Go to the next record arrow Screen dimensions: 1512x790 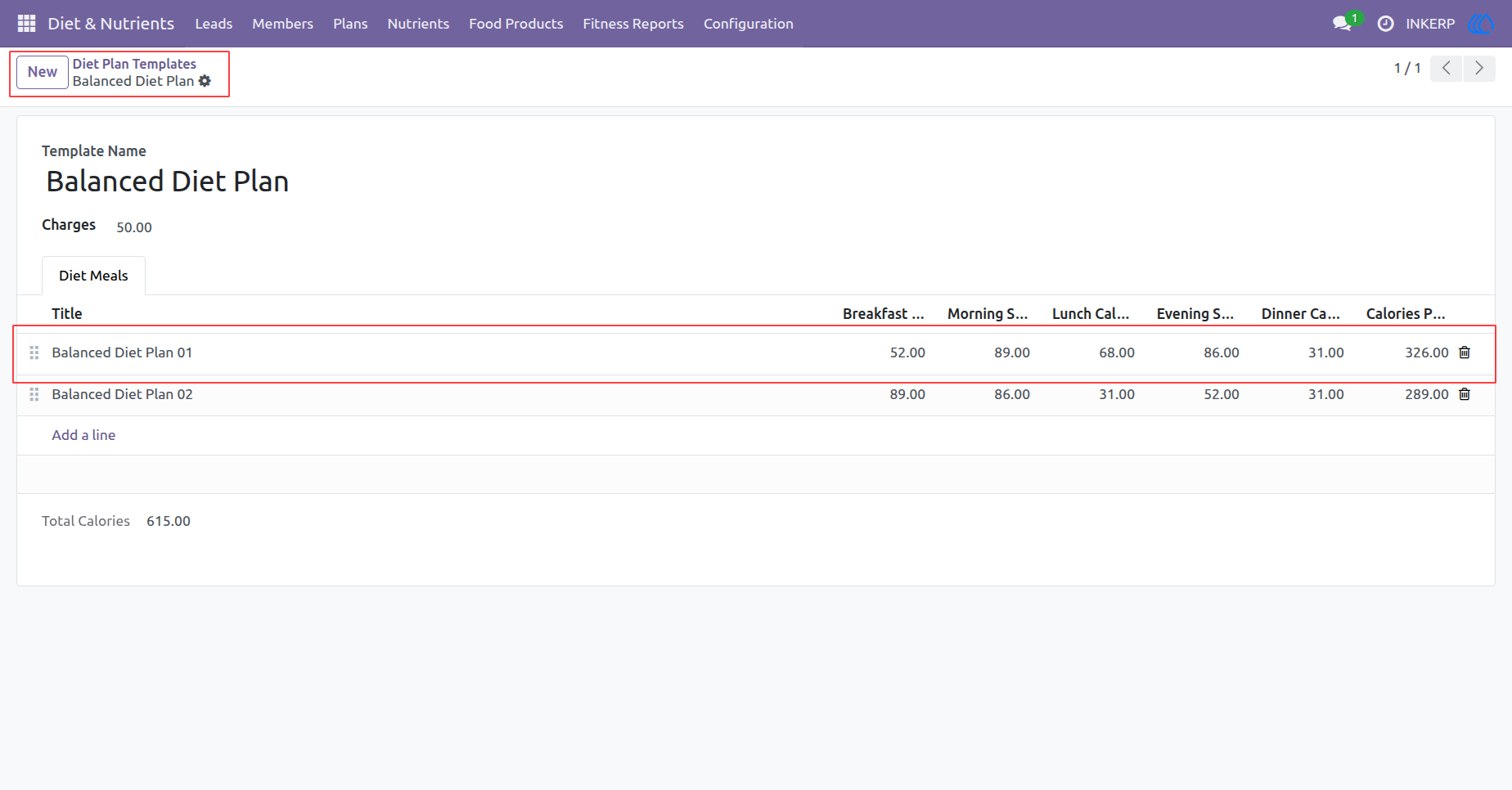coord(1479,69)
